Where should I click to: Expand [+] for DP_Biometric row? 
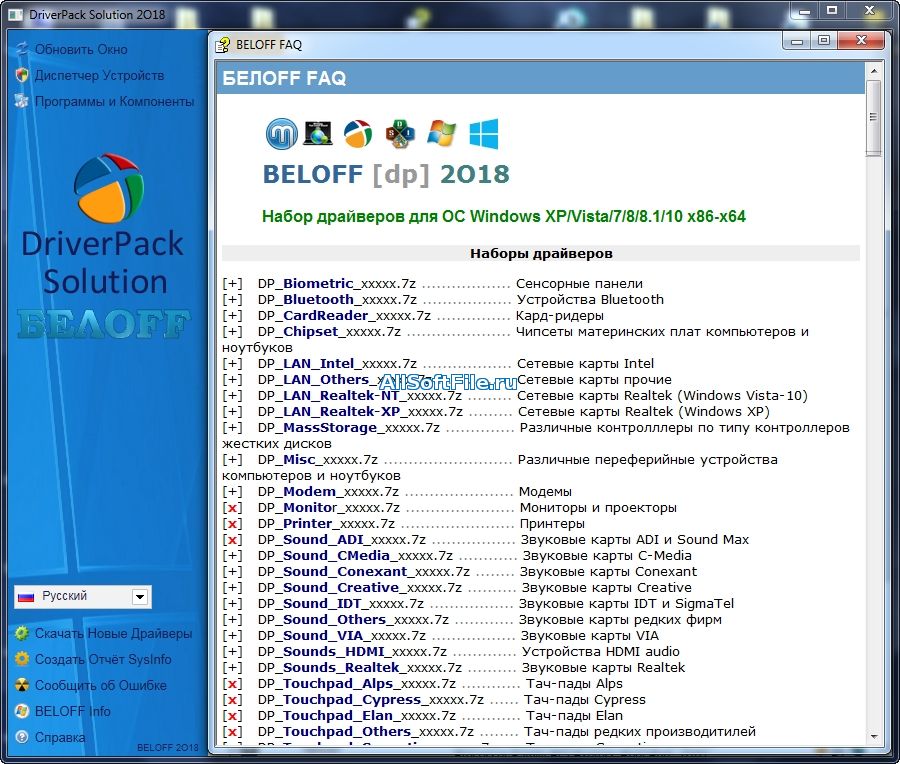coord(232,284)
